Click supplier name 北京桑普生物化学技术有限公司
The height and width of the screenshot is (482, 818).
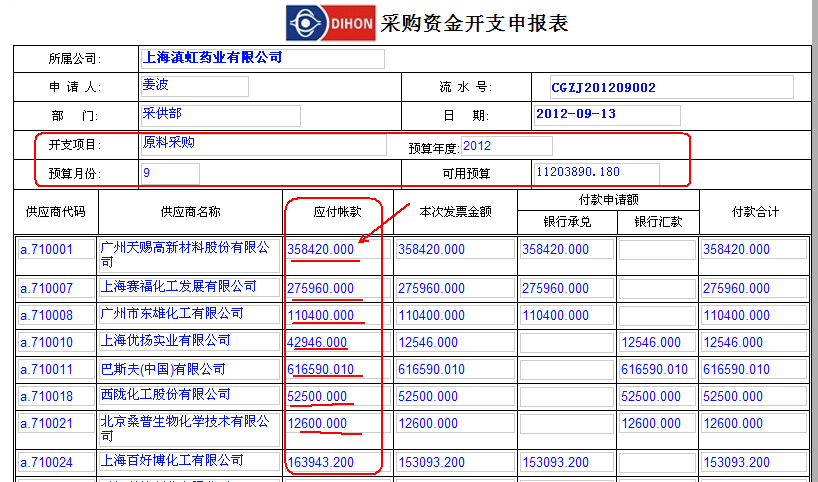point(189,429)
